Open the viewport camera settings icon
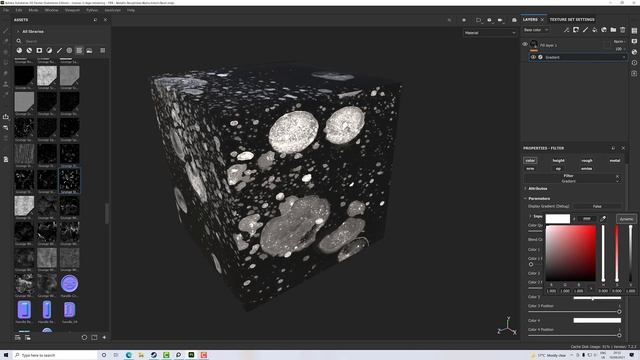This screenshot has width=640, height=360. tap(500, 20)
